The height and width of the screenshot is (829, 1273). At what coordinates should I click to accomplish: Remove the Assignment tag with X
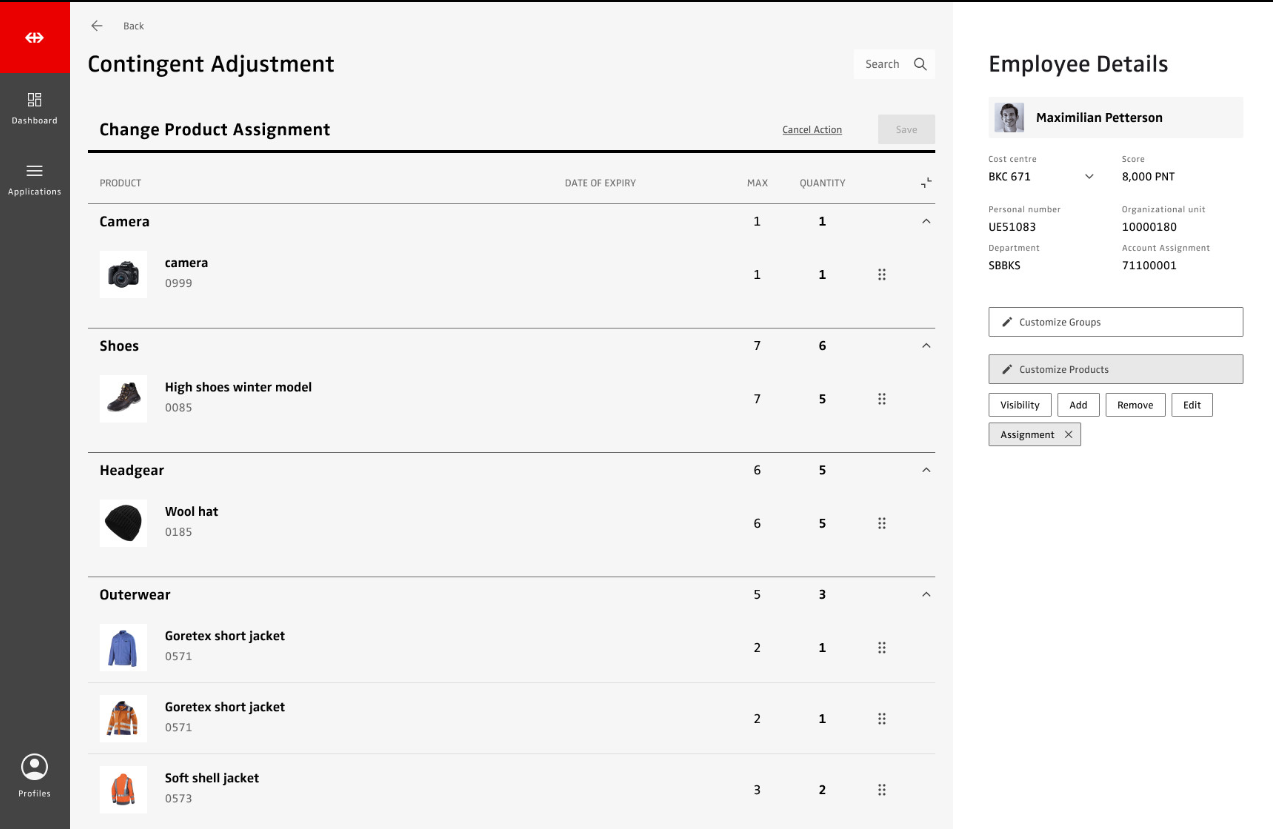(x=1068, y=435)
